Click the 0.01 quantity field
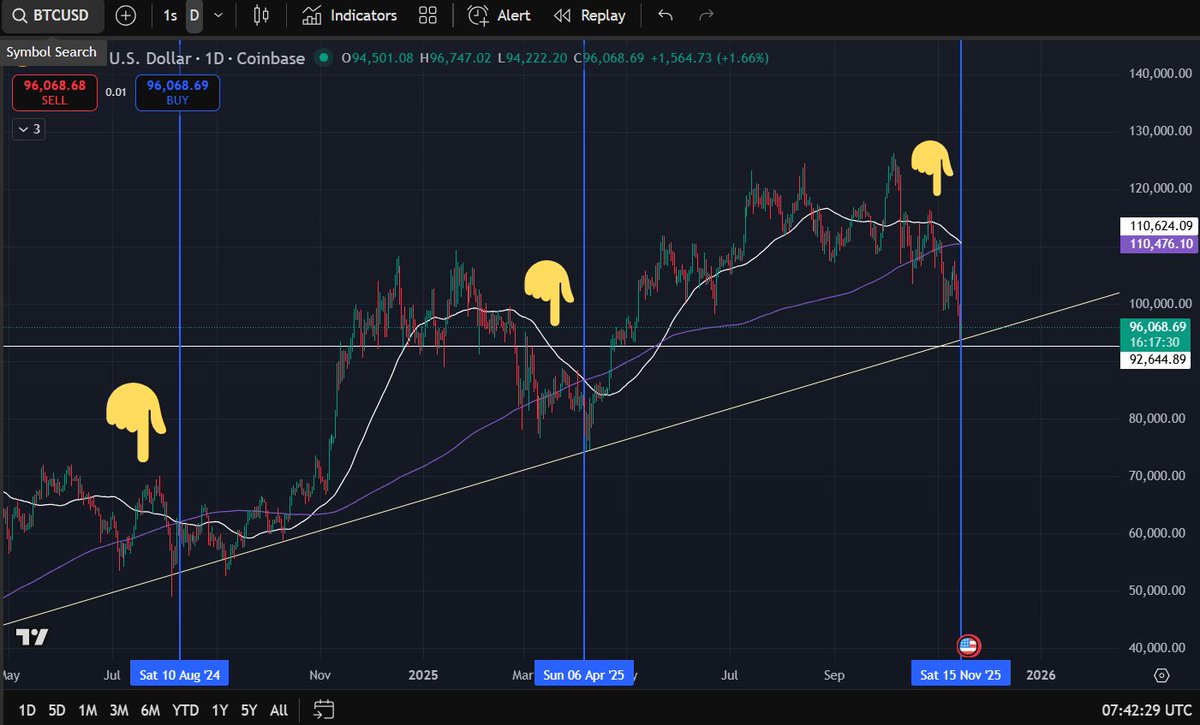The image size is (1200, 725). pos(113,91)
